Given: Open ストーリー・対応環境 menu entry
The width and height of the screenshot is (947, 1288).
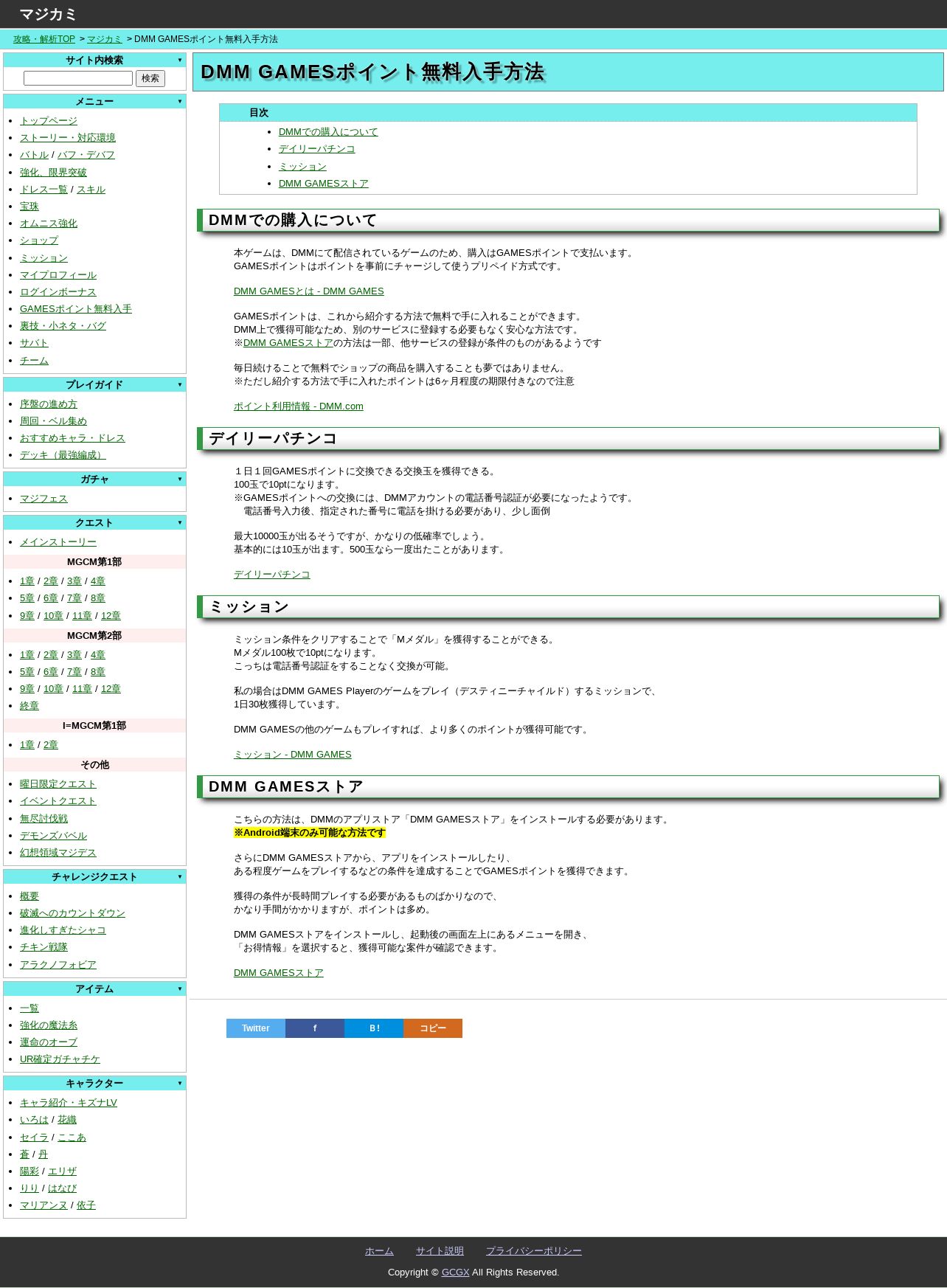Looking at the screenshot, I should (68, 138).
